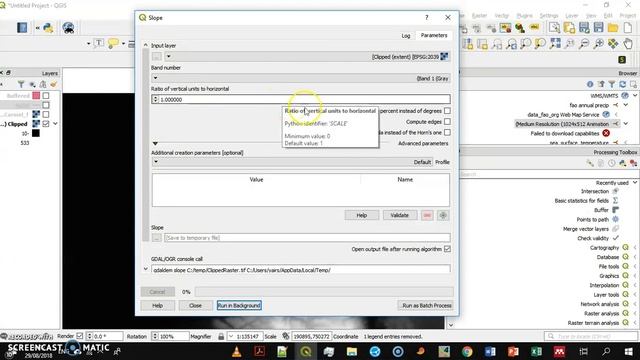Toggle visibility checkbox of the third layer
Image resolution: width=640 pixels, height=360 pixels.
pyautogui.click(x=46, y=114)
